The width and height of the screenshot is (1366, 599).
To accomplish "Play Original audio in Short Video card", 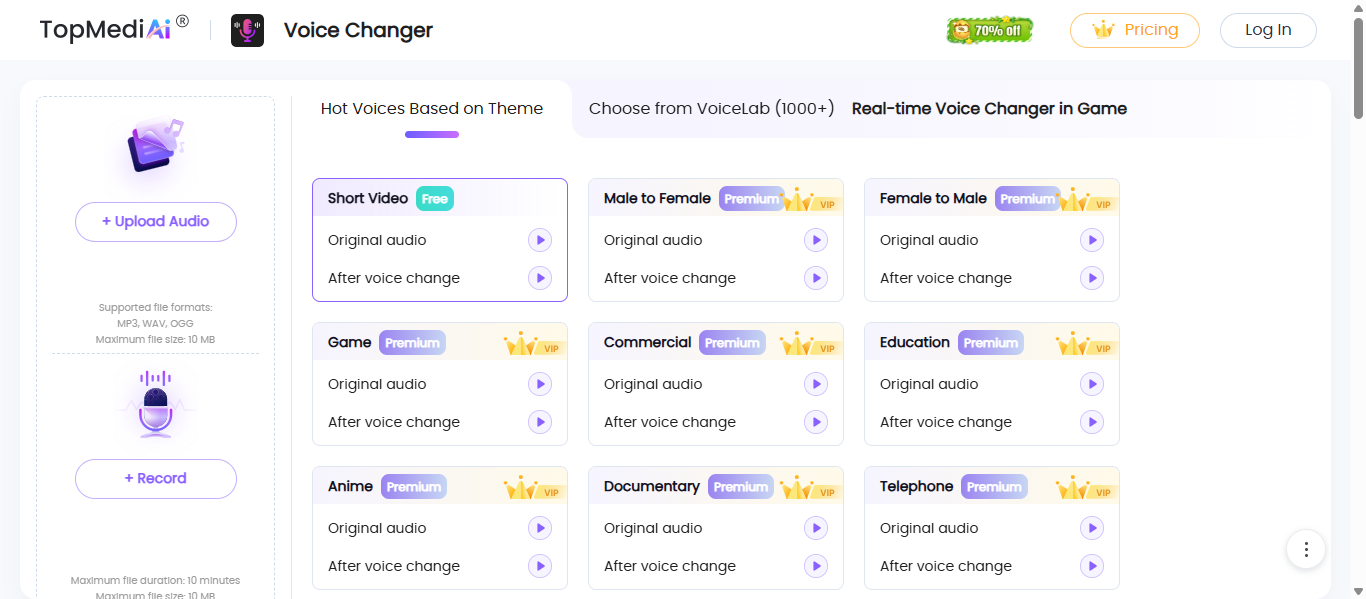I will tap(540, 240).
